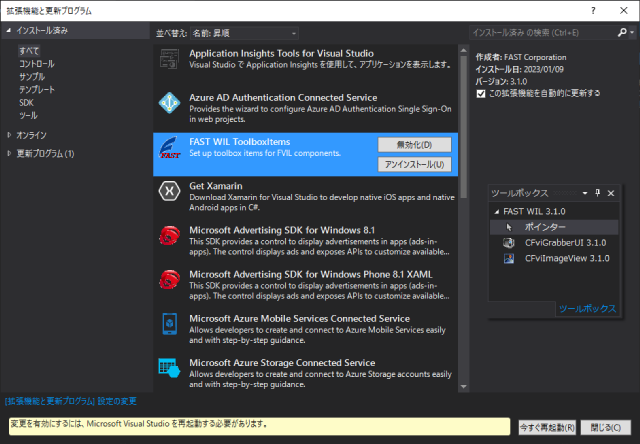Screen dimensions: 640x444
Task: Select the サンプル category
Action: (x=32, y=76)
